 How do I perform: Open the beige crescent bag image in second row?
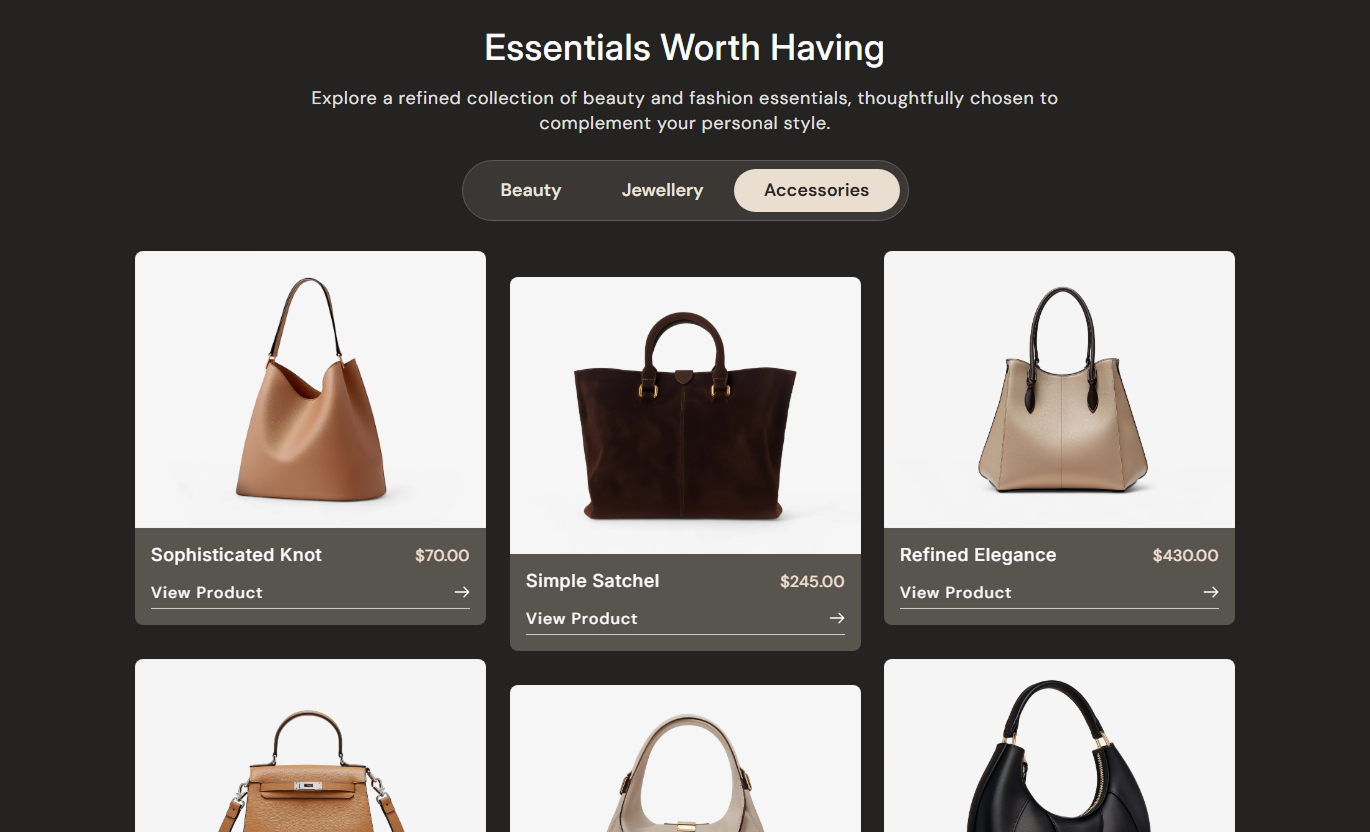tap(685, 758)
